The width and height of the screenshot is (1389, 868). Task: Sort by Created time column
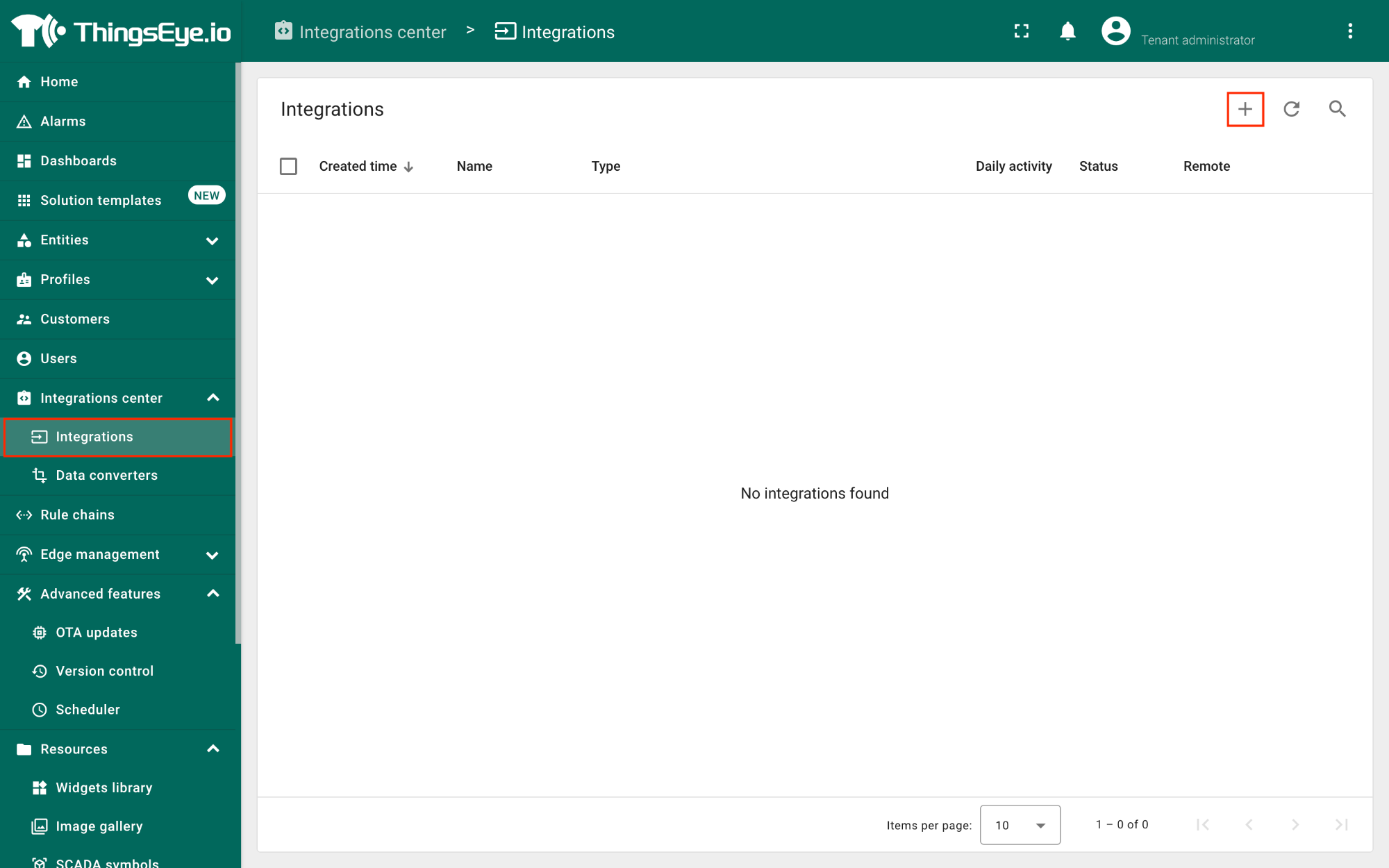click(x=366, y=166)
